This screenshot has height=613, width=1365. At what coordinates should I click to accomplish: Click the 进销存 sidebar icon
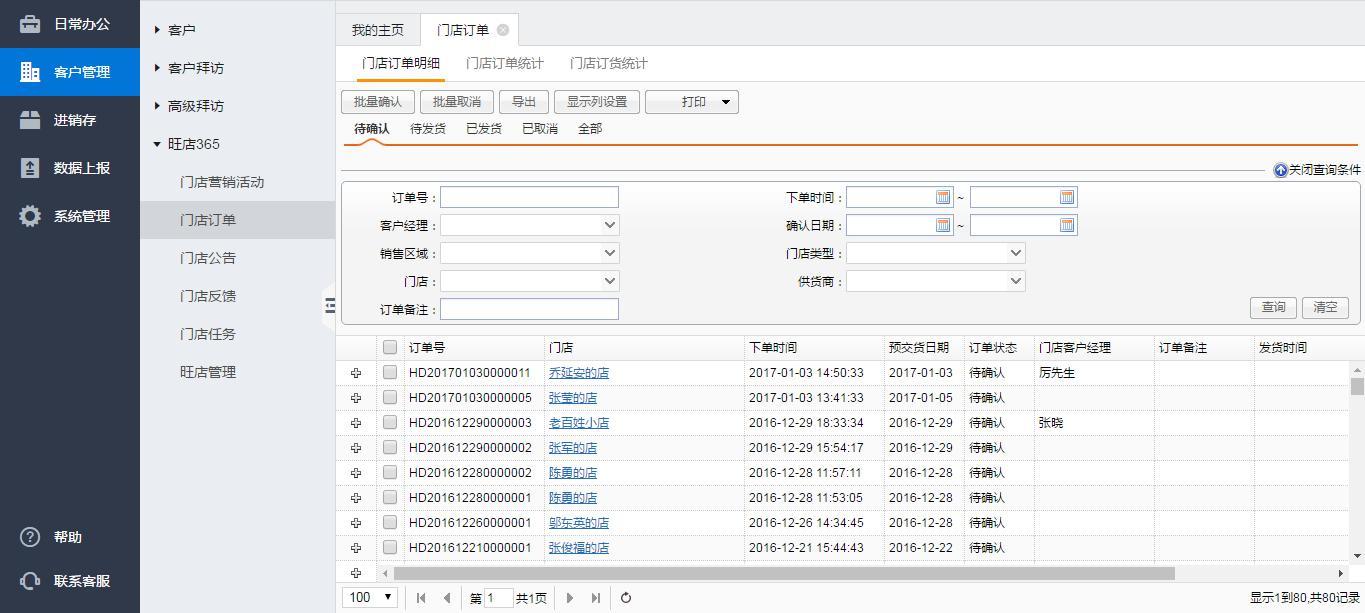tap(30, 120)
